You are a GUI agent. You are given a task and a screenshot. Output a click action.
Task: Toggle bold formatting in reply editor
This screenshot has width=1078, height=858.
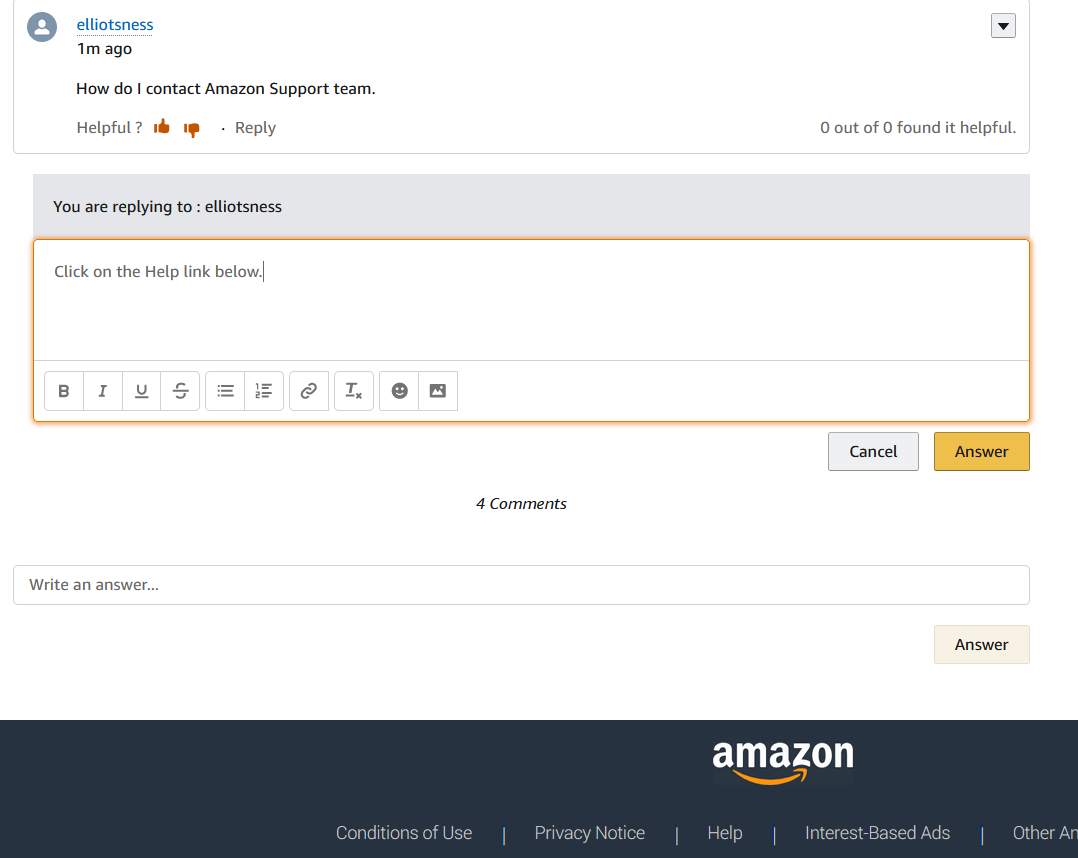tap(64, 390)
